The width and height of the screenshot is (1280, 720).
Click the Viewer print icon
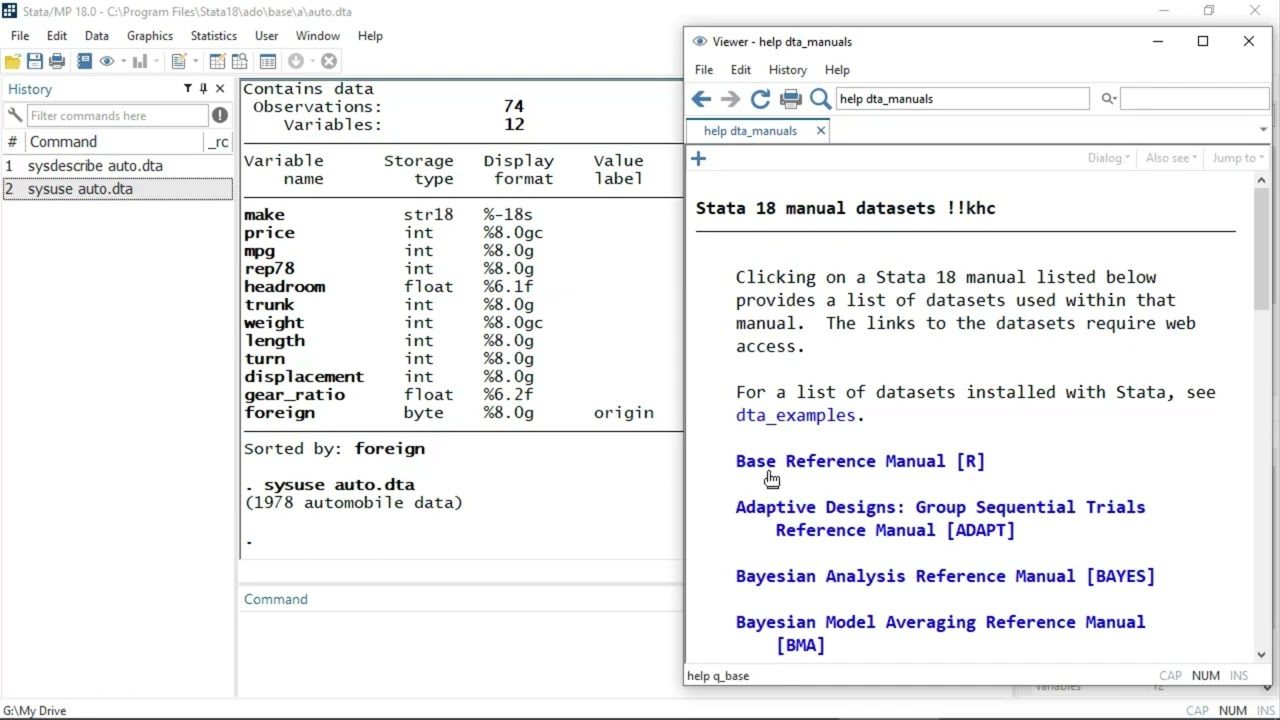click(x=791, y=98)
